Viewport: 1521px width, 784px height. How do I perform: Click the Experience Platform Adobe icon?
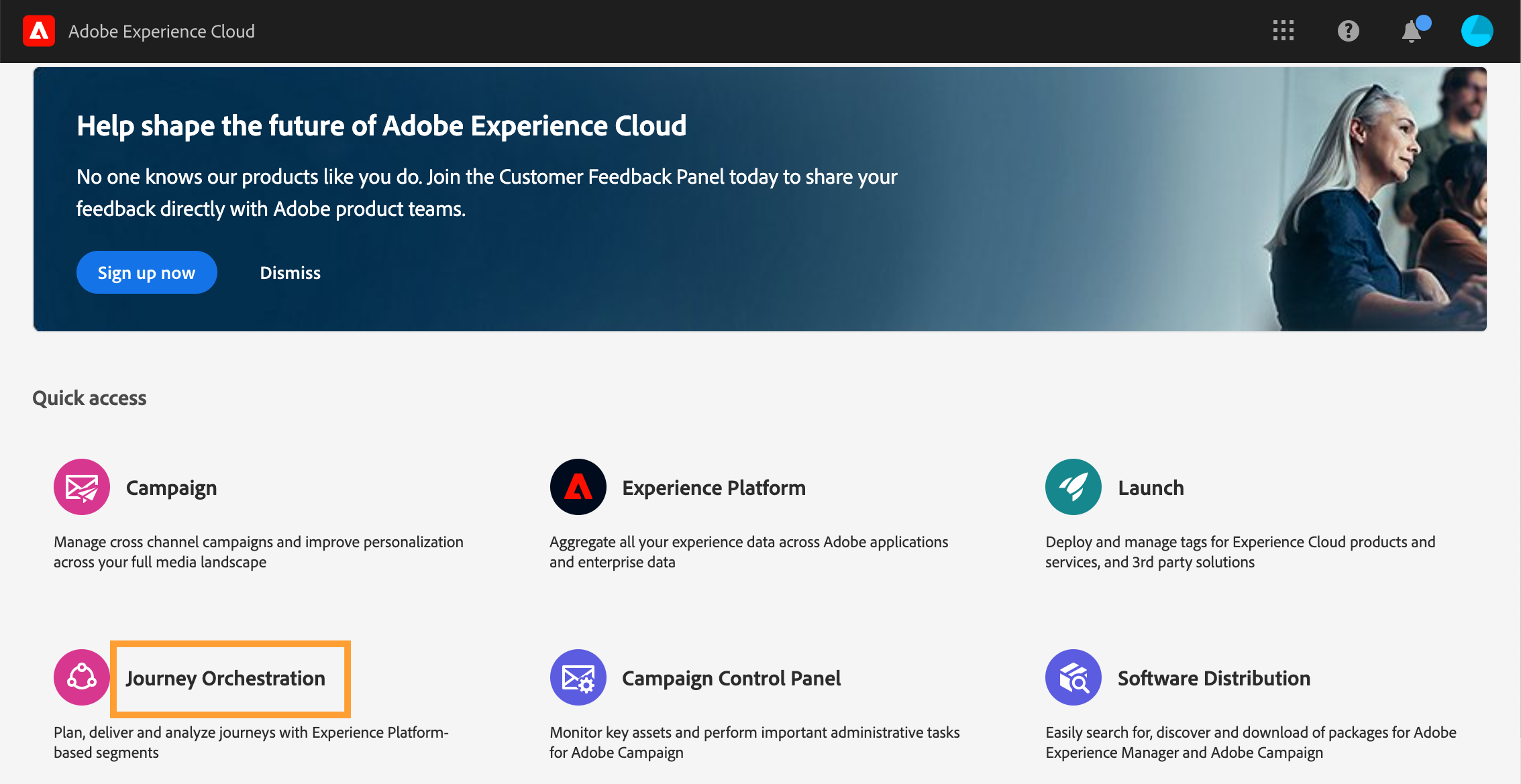point(578,487)
